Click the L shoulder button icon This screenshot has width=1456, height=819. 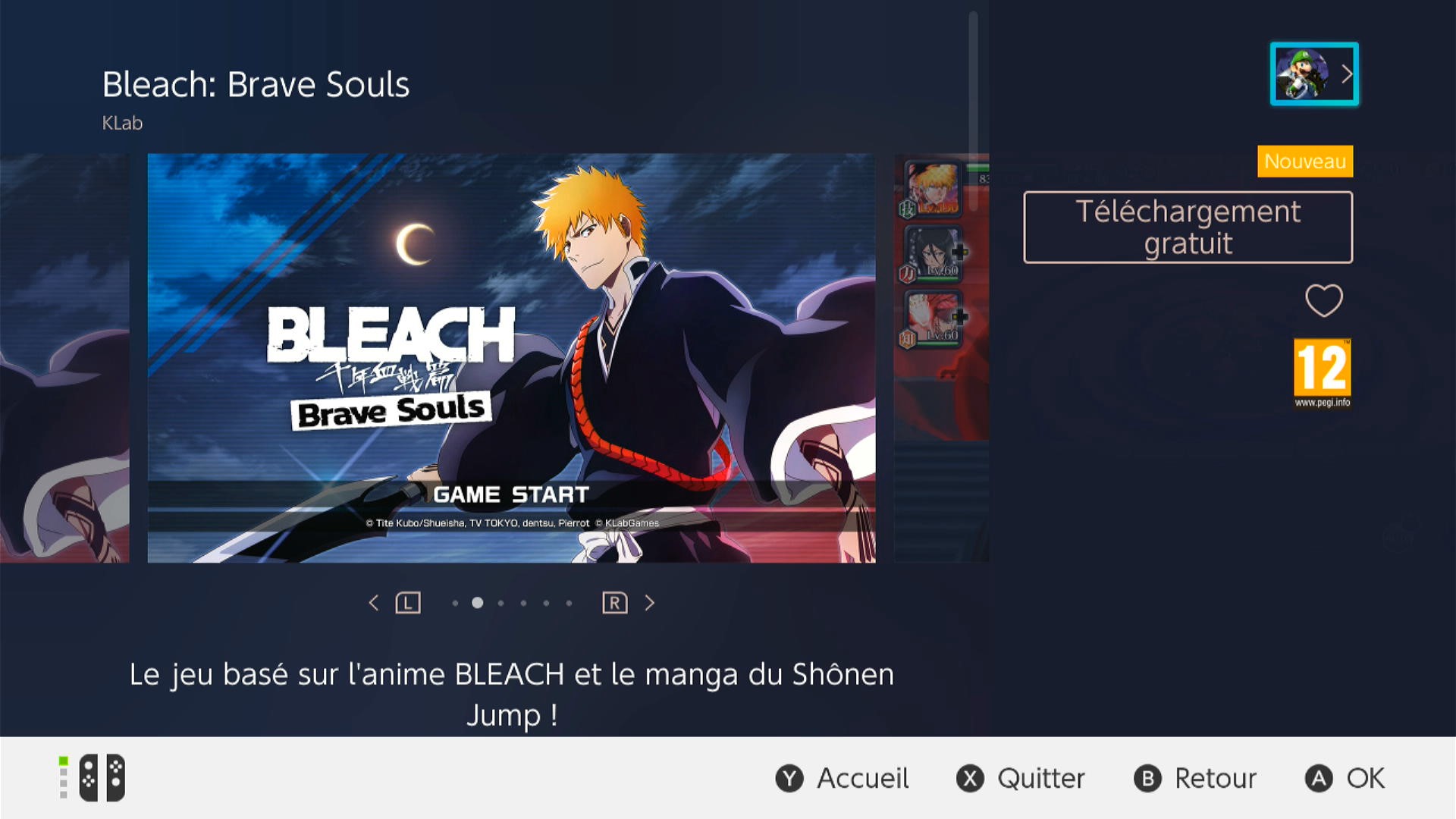click(x=408, y=603)
